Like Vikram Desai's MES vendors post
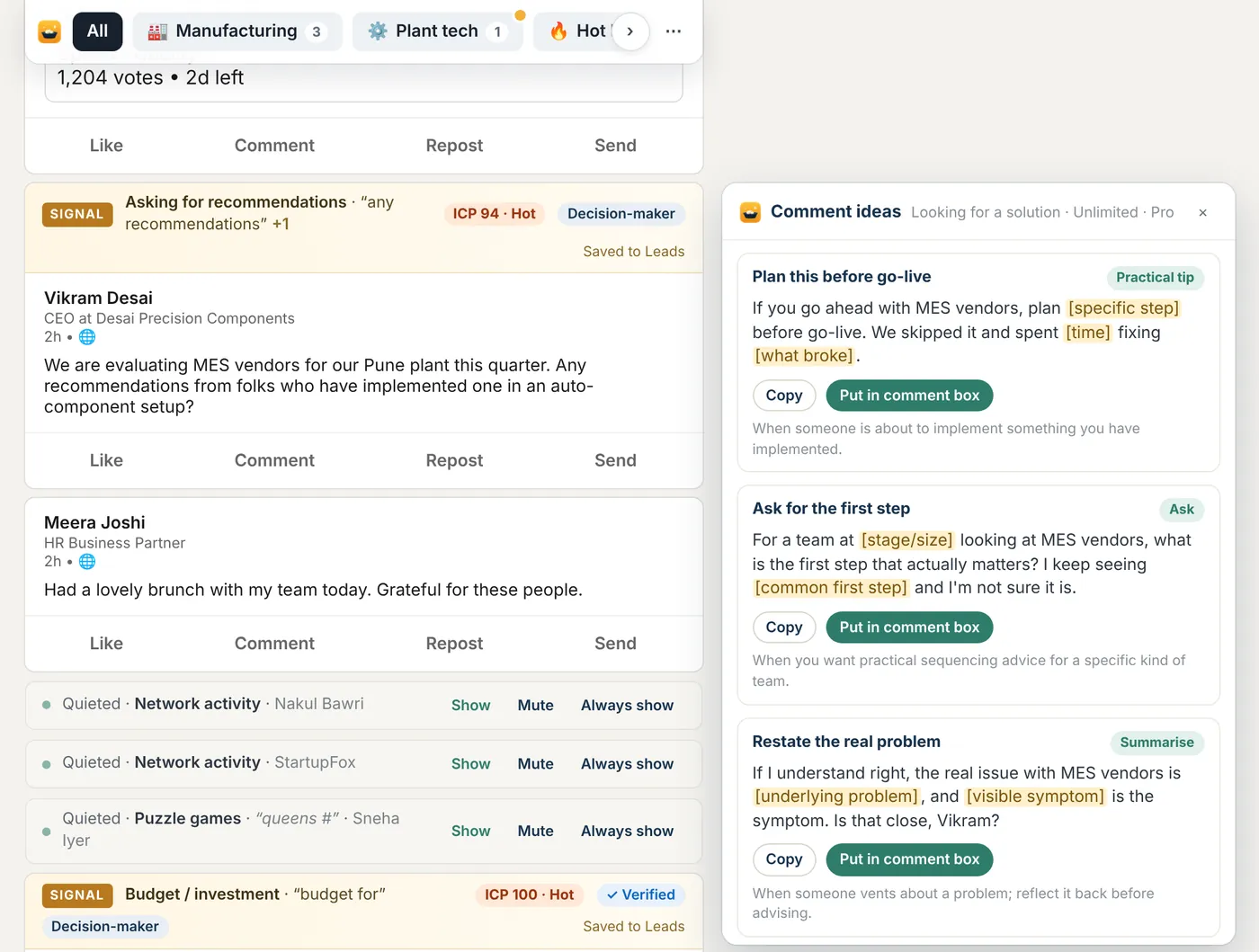This screenshot has height=952, width=1259. (106, 460)
